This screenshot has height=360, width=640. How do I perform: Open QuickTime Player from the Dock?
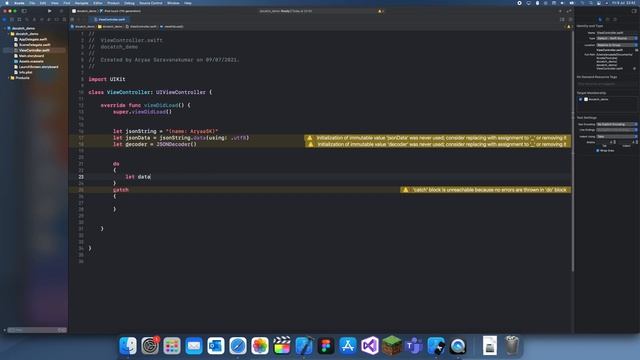pos(458,346)
